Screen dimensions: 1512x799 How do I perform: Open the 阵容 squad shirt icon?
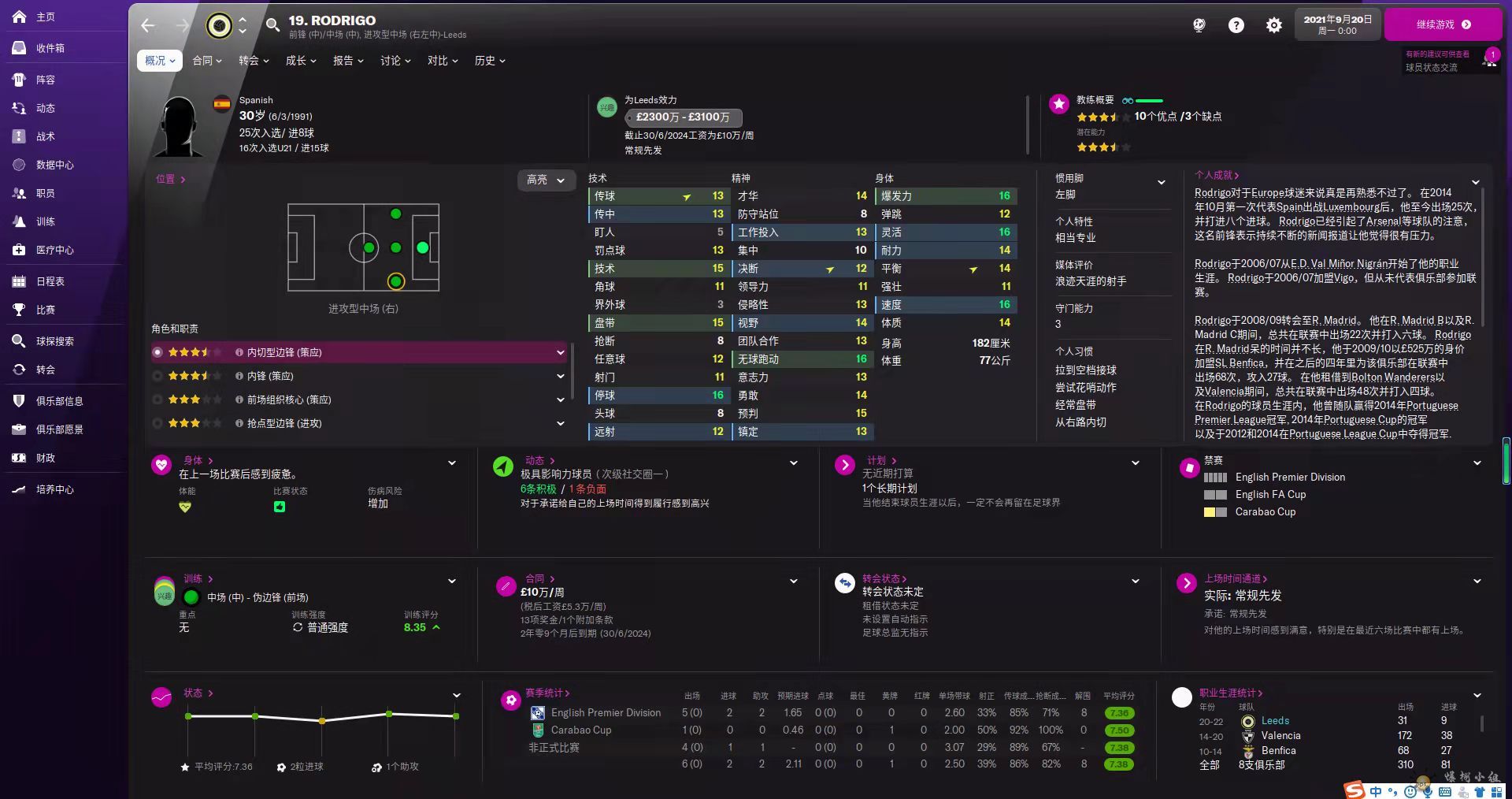pos(20,80)
